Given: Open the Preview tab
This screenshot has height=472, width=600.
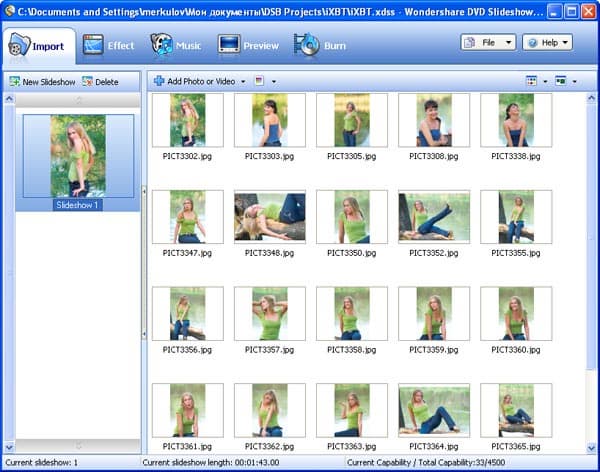Looking at the screenshot, I should coord(248,46).
